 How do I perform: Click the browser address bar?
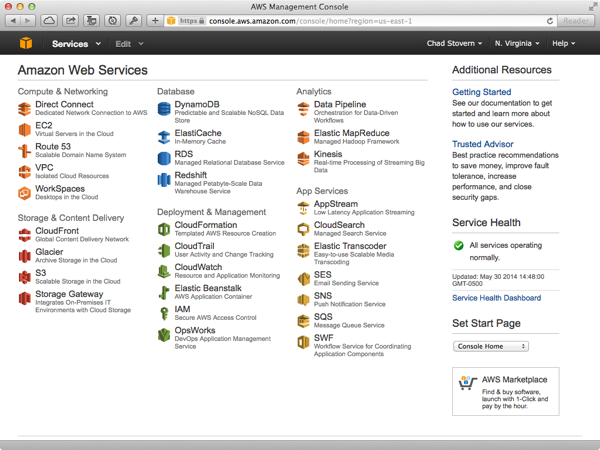tap(360, 21)
